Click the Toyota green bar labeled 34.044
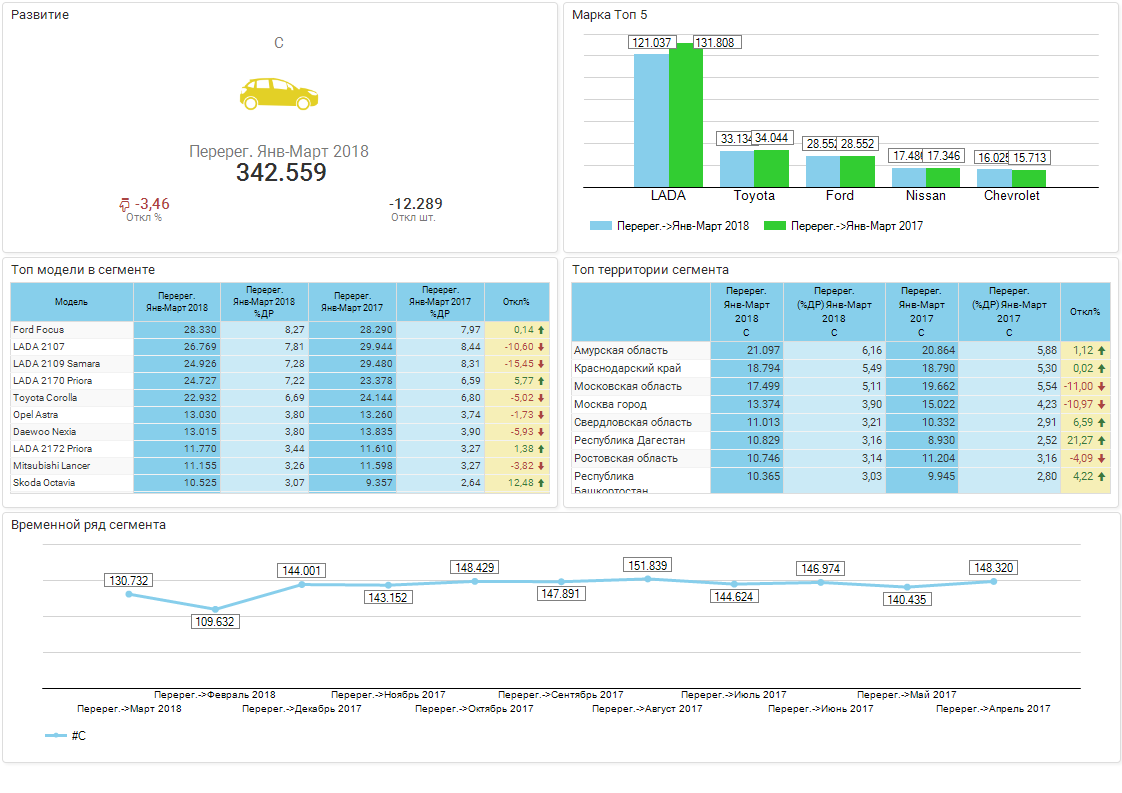This screenshot has height=793, width=1122. [x=771, y=168]
